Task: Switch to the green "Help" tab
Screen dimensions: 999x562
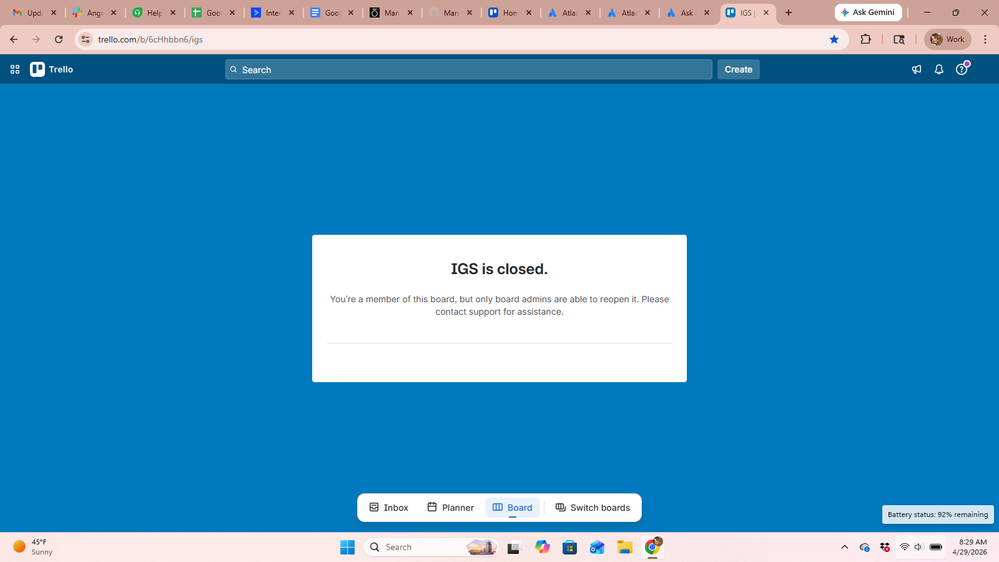Action: 147,12
